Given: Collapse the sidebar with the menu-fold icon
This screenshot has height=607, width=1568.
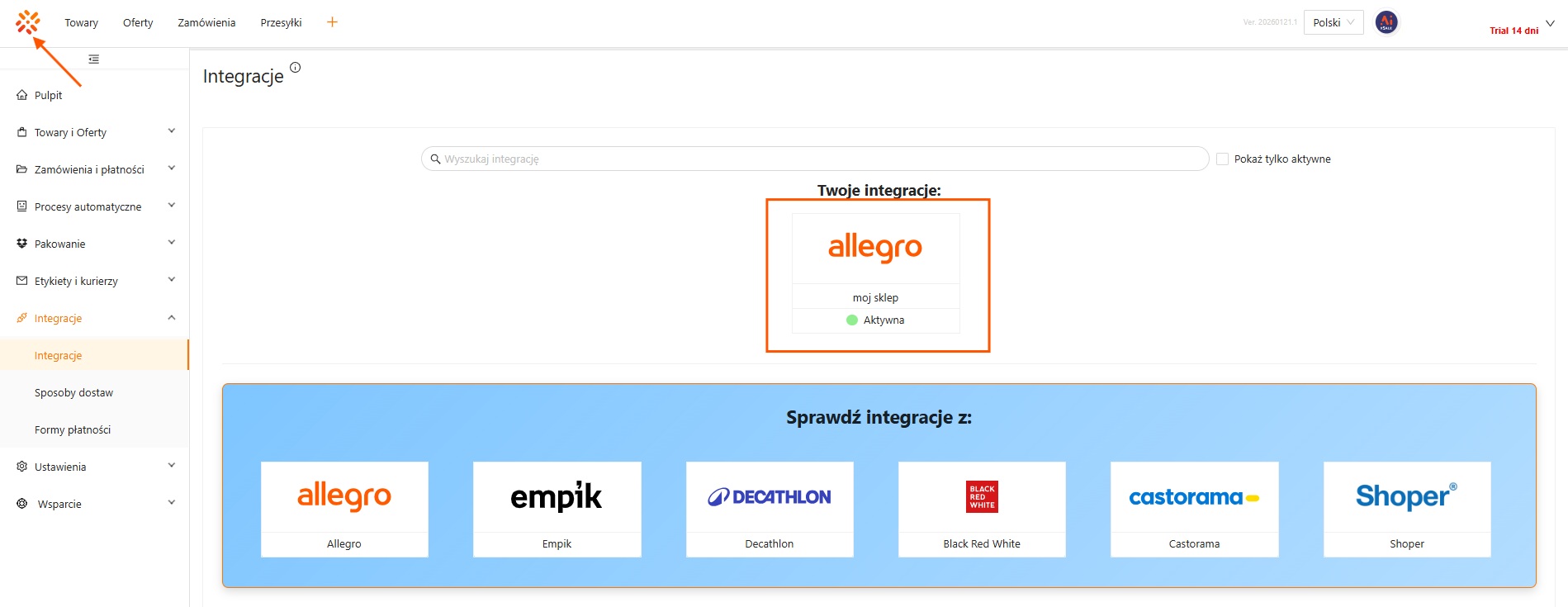Looking at the screenshot, I should (x=94, y=59).
